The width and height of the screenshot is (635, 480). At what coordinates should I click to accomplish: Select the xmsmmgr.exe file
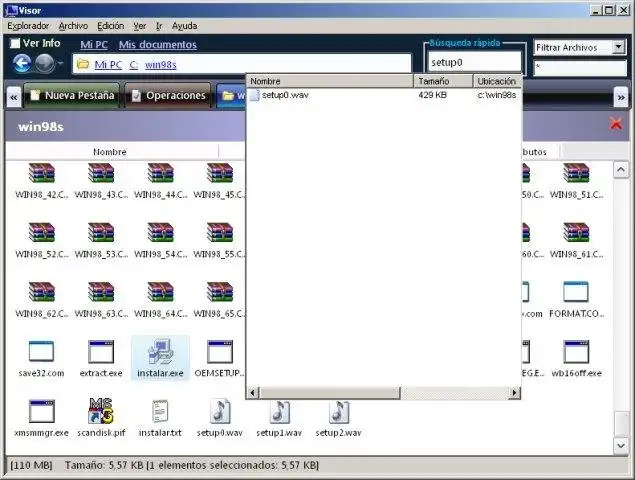pos(41,419)
